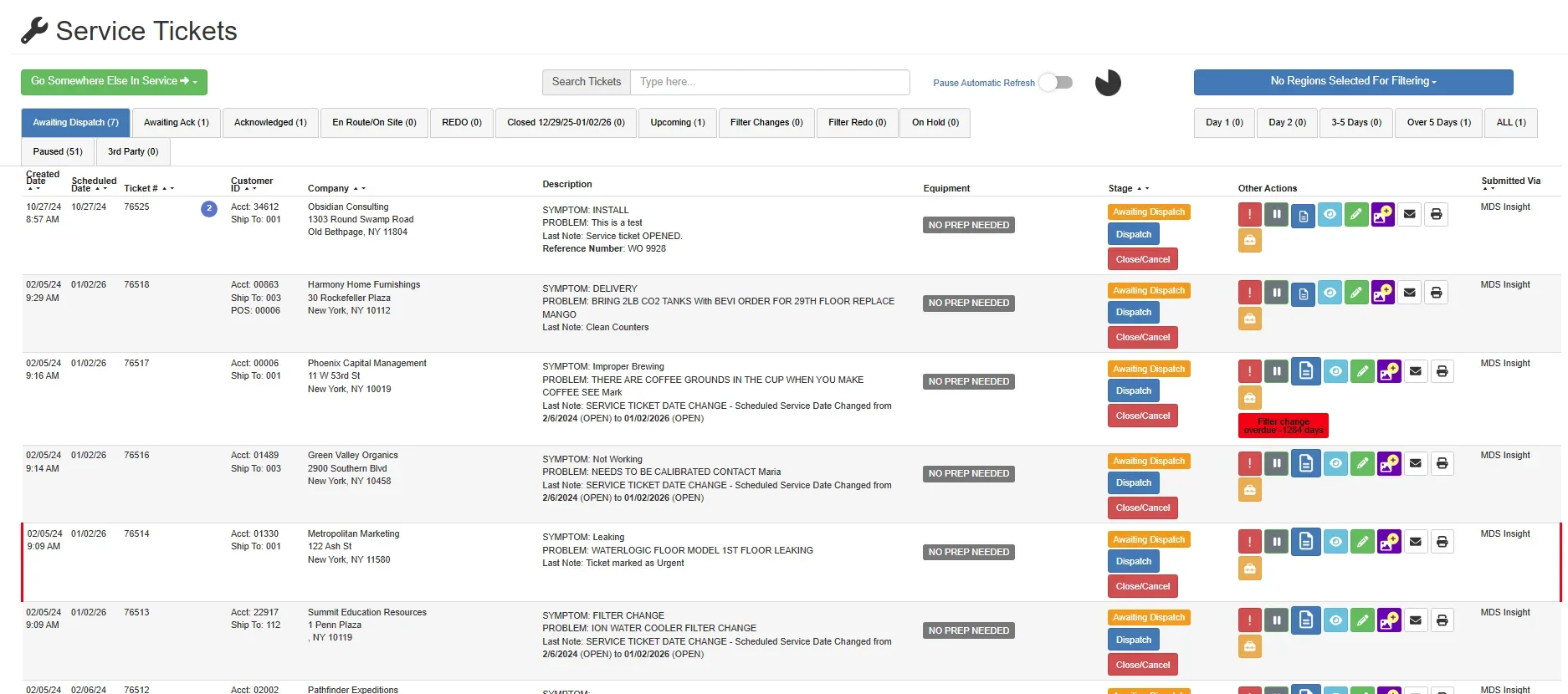Screen dimensions: 1568x694
Task: Click the wrench icon beside Service Tickets title
Action: pyautogui.click(x=34, y=31)
